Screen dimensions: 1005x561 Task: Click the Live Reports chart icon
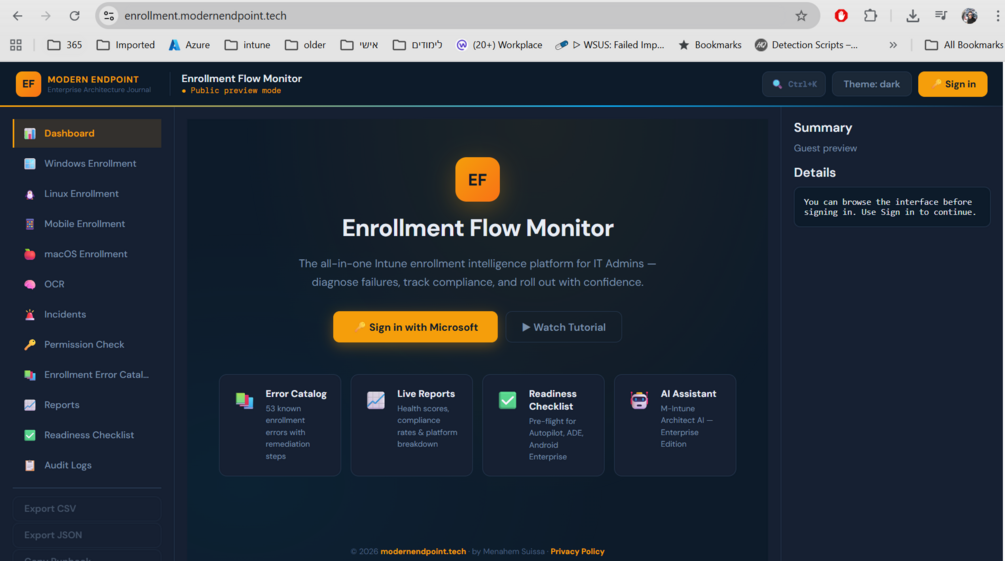coord(376,400)
